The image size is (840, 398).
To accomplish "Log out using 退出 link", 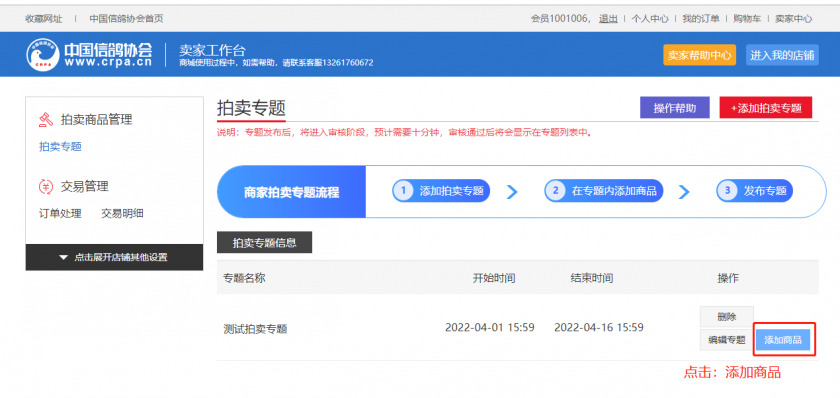I will 608,19.
